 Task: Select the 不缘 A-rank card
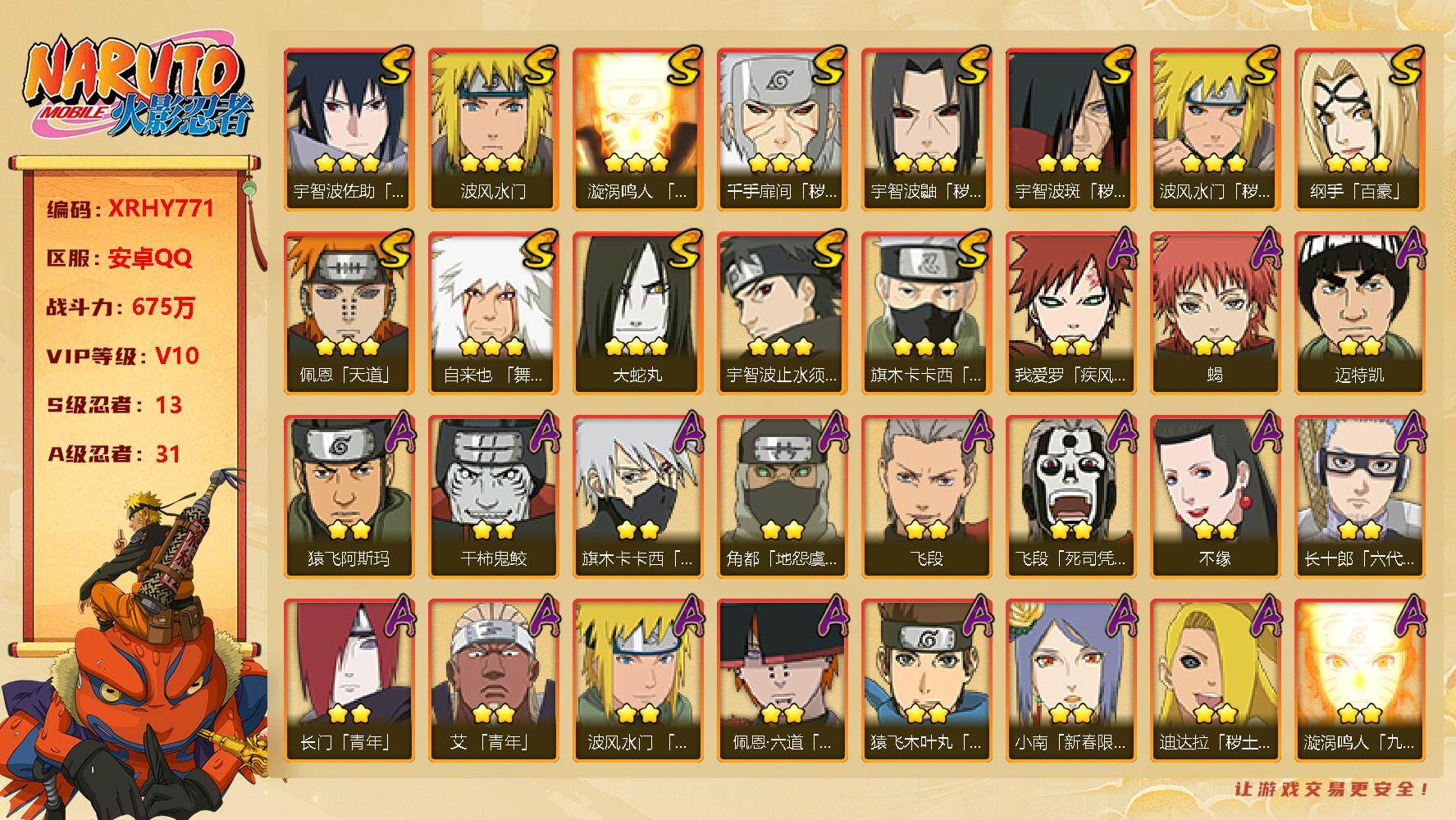point(1215,497)
